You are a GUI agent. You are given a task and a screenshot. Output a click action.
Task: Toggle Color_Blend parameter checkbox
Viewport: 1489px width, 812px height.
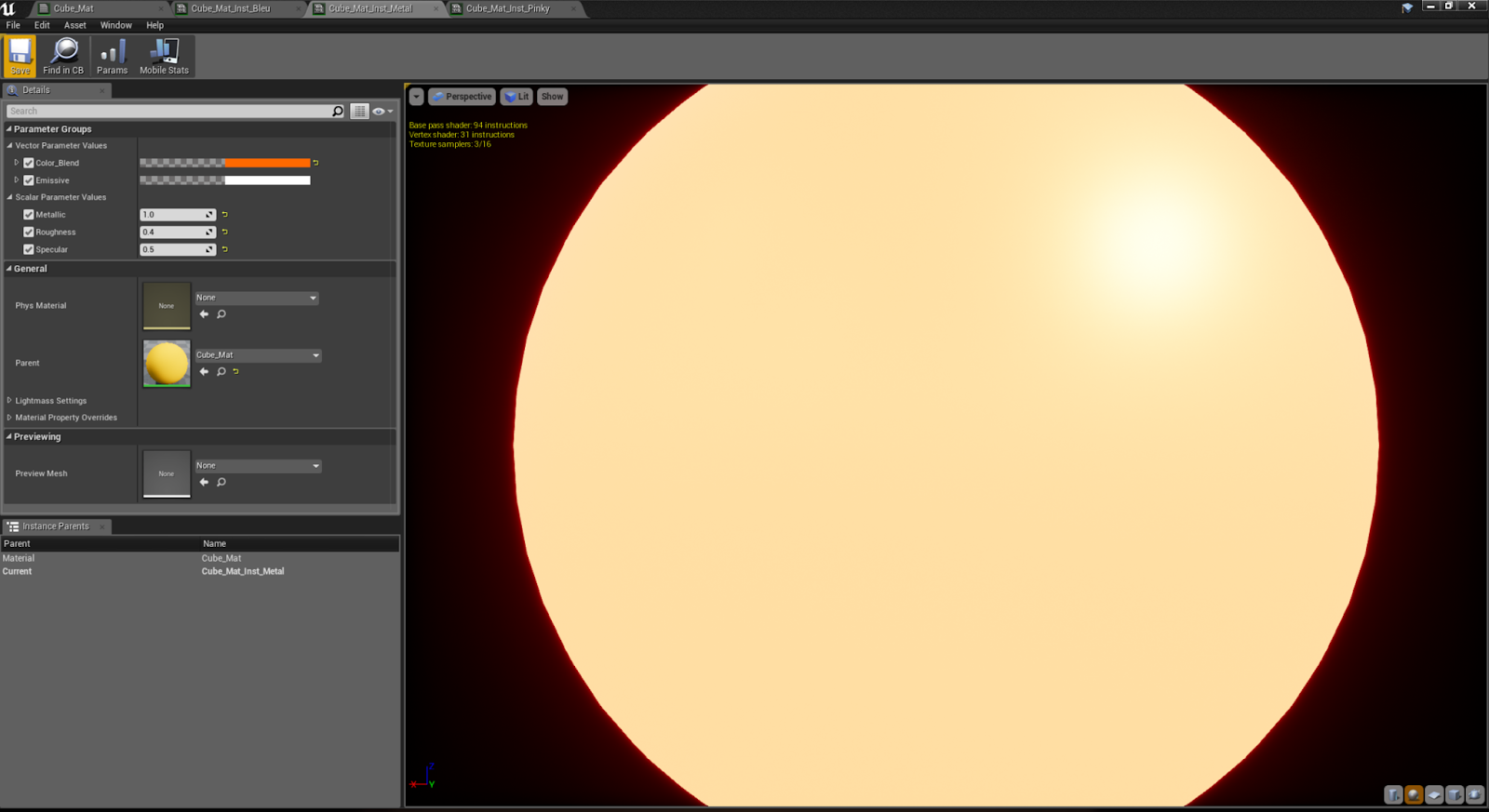(28, 163)
